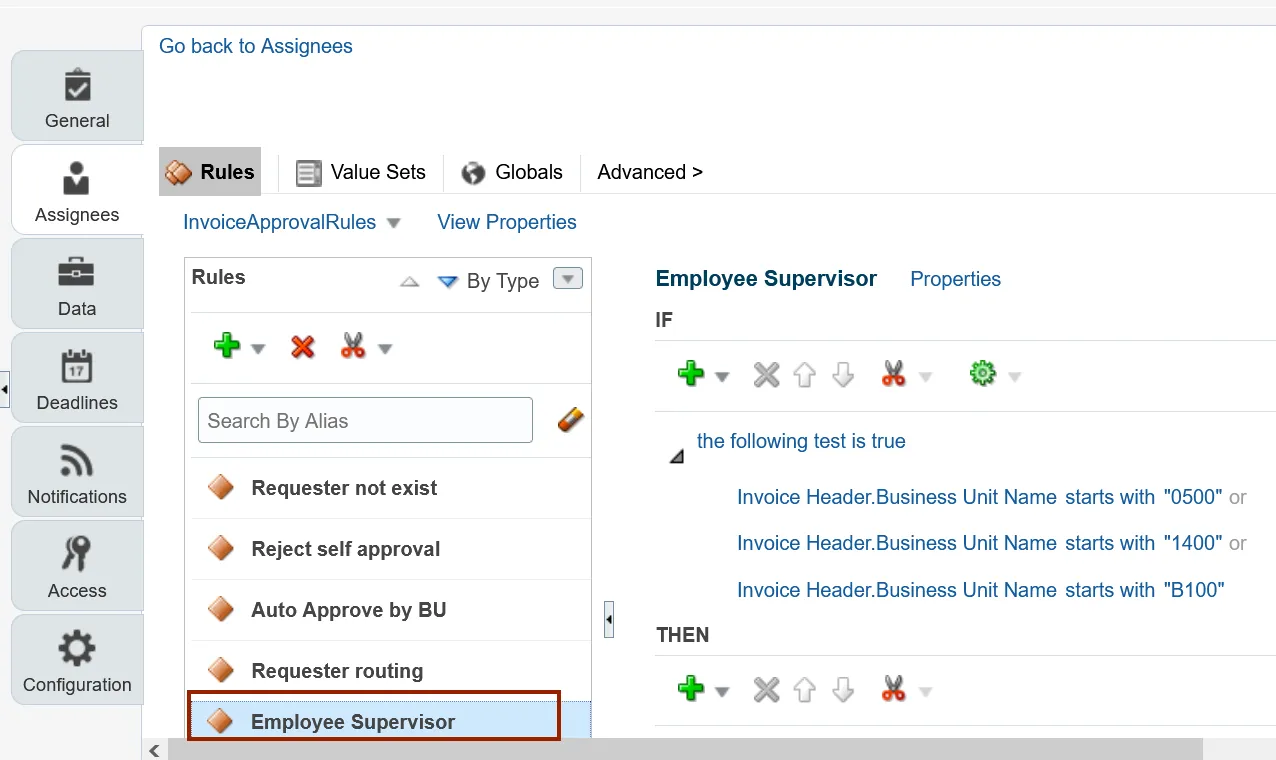Screen dimensions: 1276x760
Task: Click the move up arrow in IF toolbar
Action: point(804,375)
